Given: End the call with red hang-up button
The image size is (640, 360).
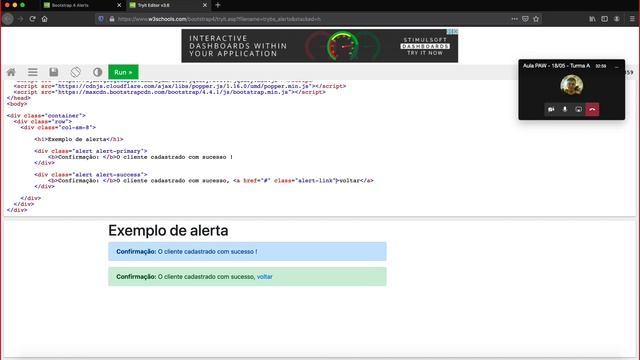Looking at the screenshot, I should (x=592, y=109).
